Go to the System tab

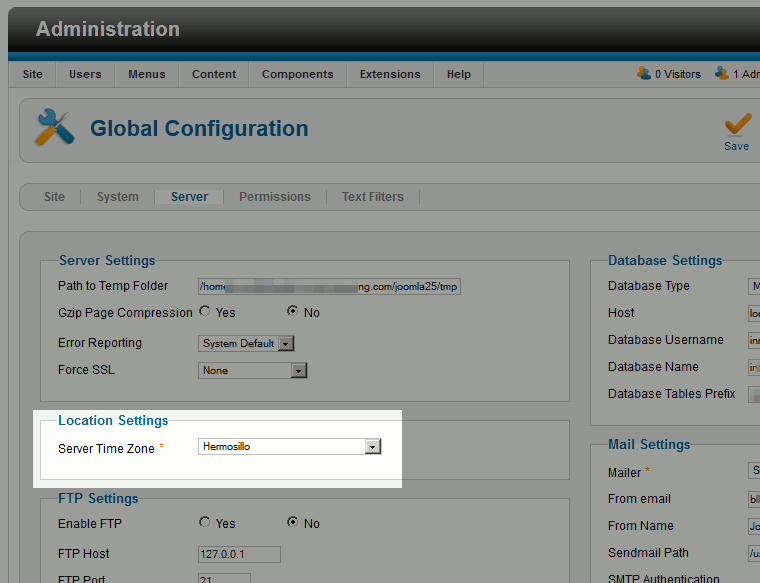(117, 197)
